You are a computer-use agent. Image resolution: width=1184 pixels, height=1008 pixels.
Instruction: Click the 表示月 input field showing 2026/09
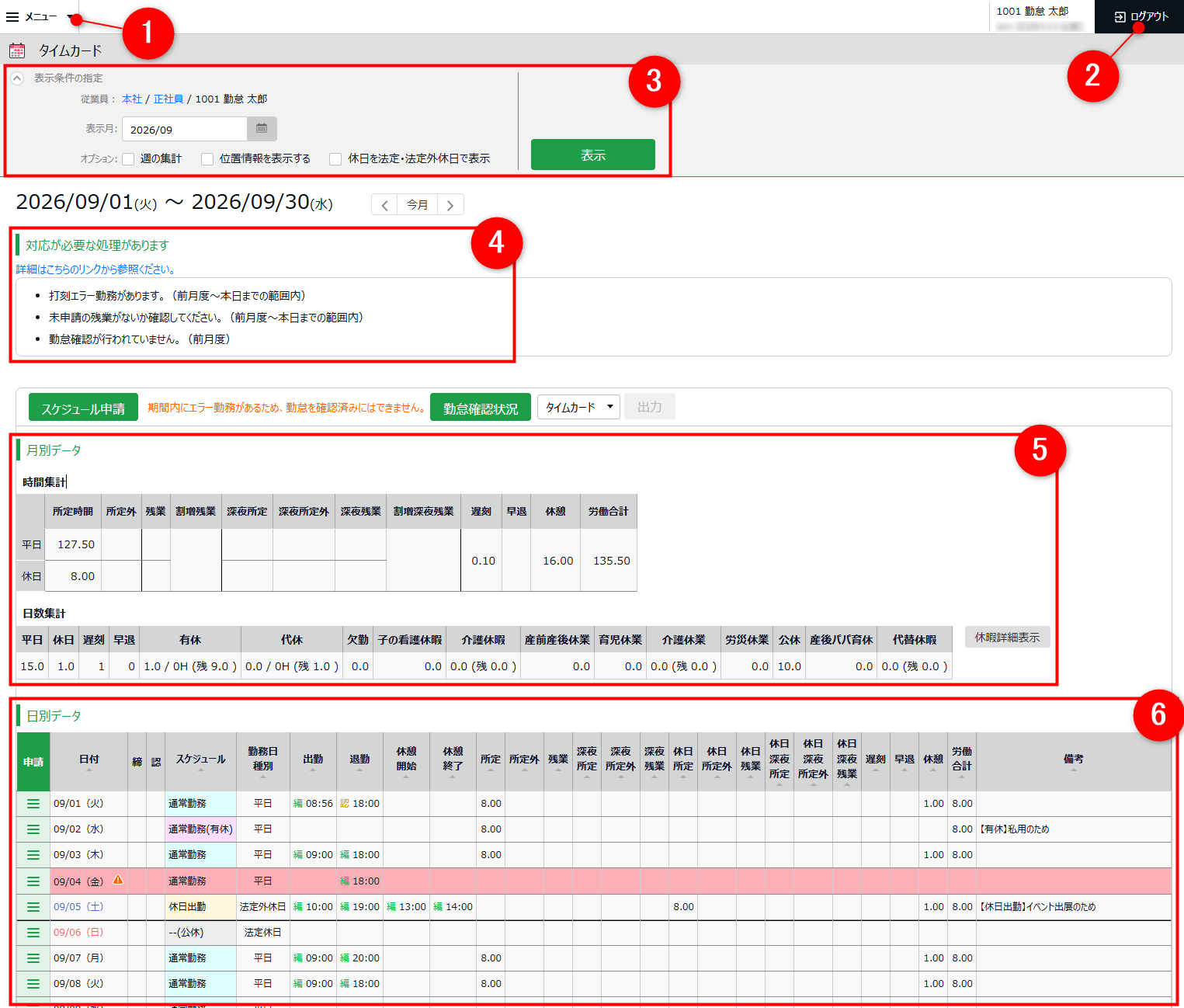tap(185, 129)
